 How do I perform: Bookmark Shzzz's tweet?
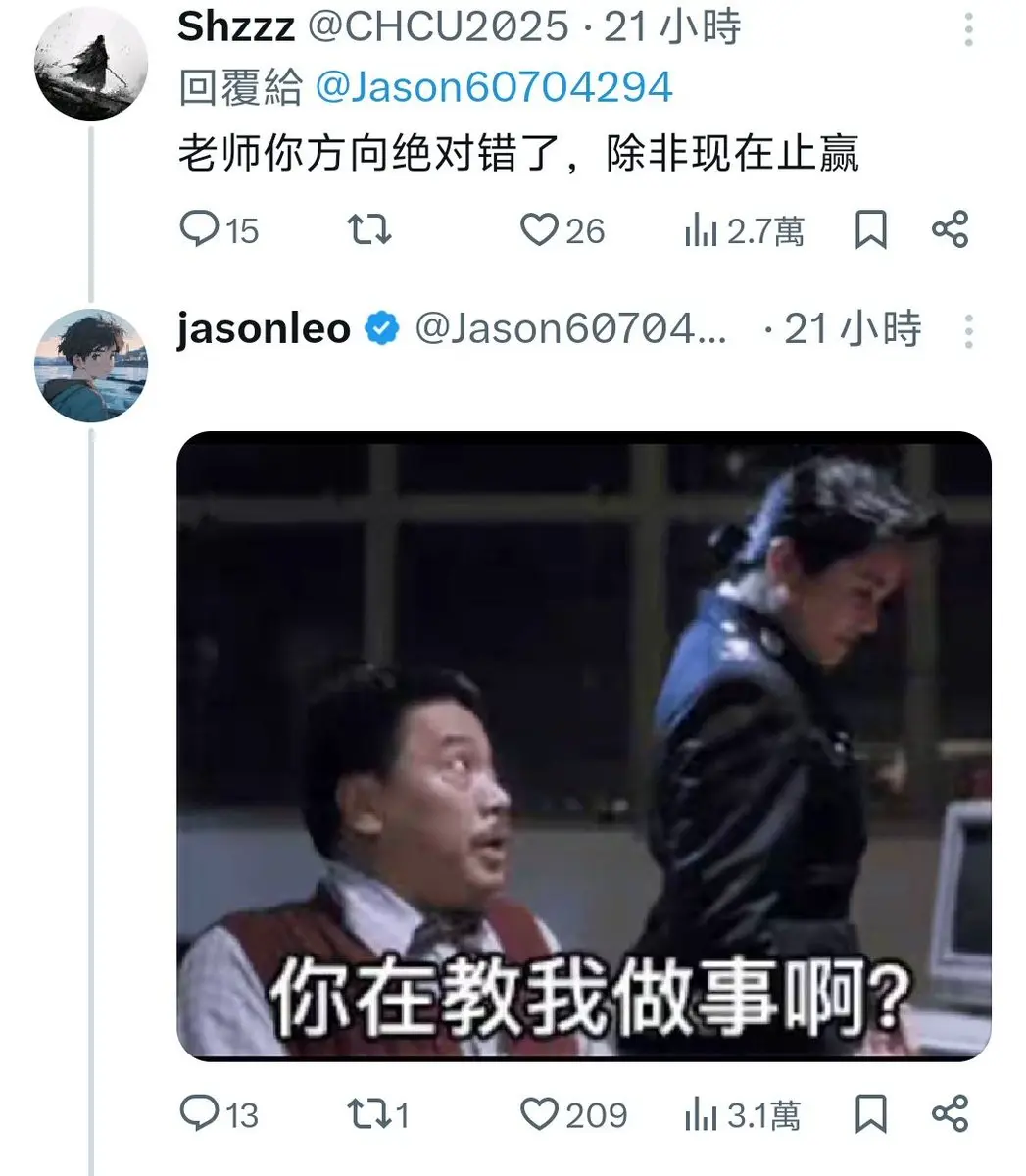[x=871, y=230]
